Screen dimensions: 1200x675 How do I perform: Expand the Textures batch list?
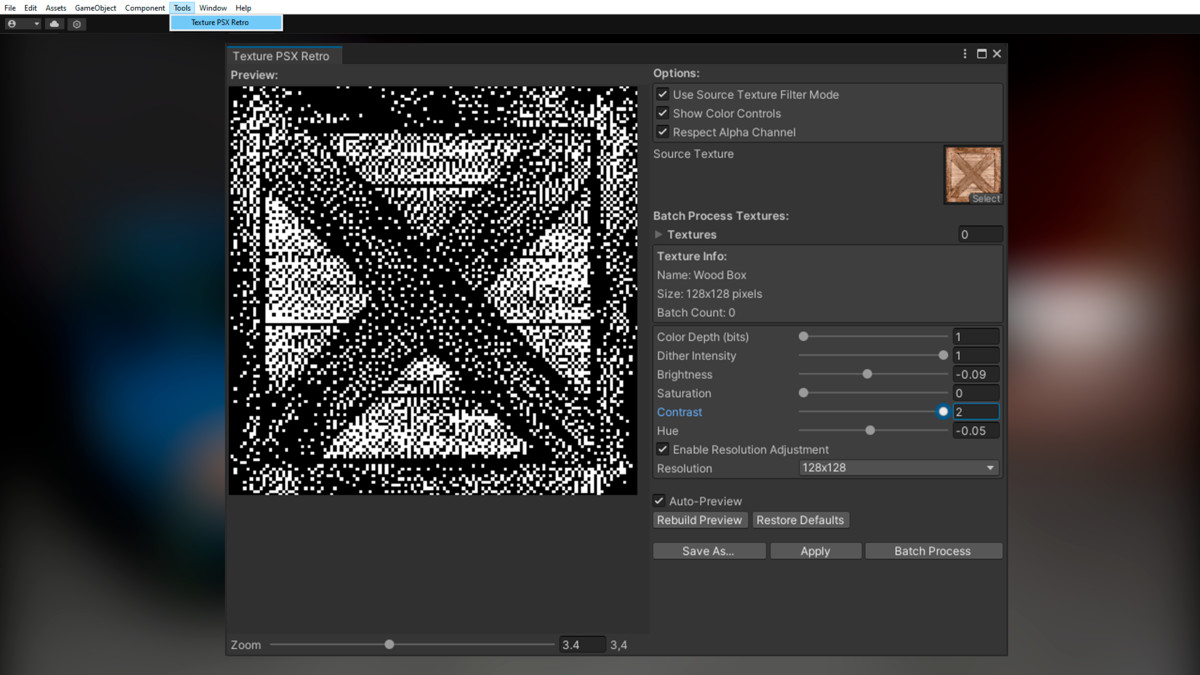(659, 235)
